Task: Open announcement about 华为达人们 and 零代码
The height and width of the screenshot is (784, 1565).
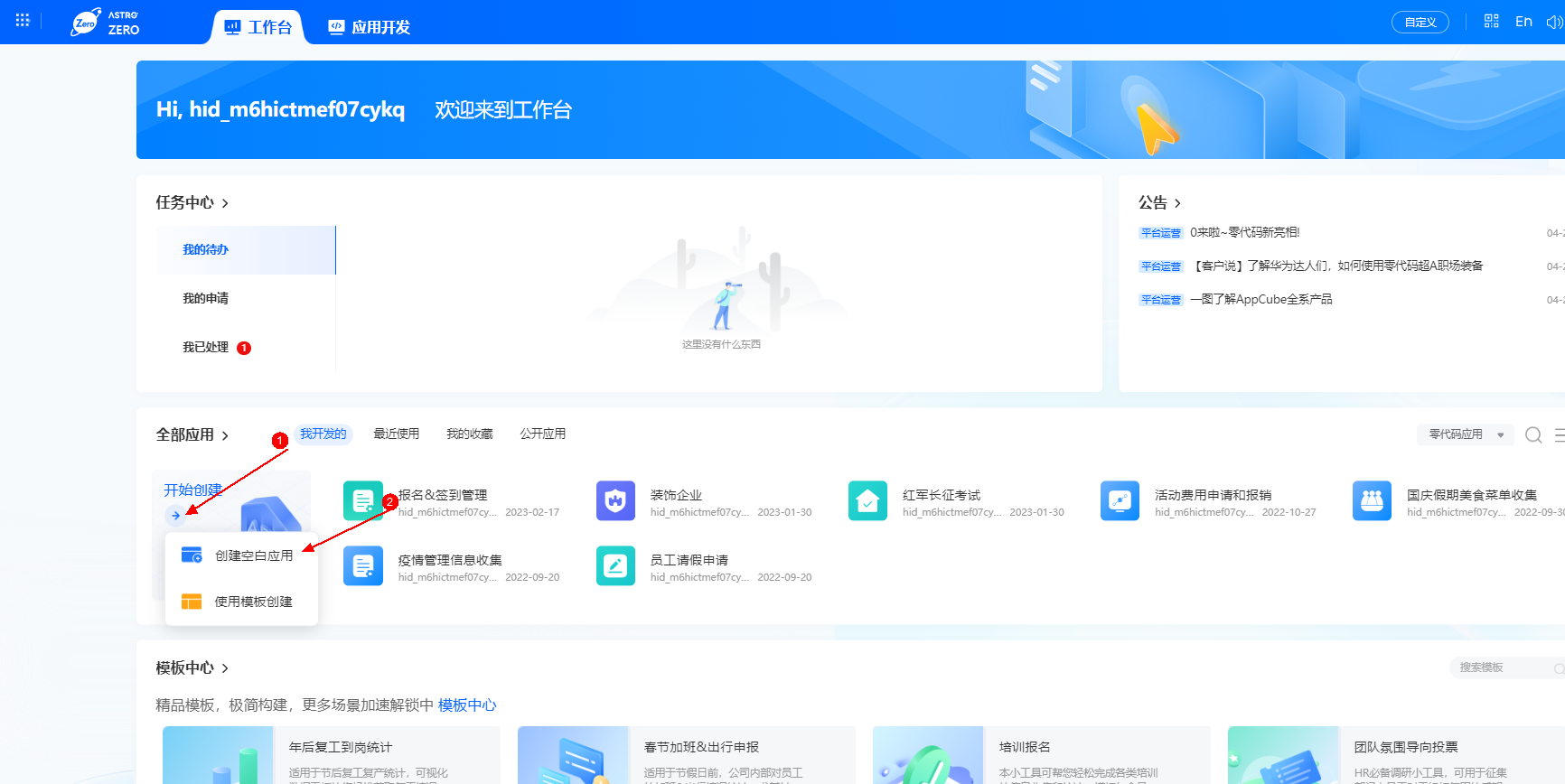Action: tap(1336, 266)
